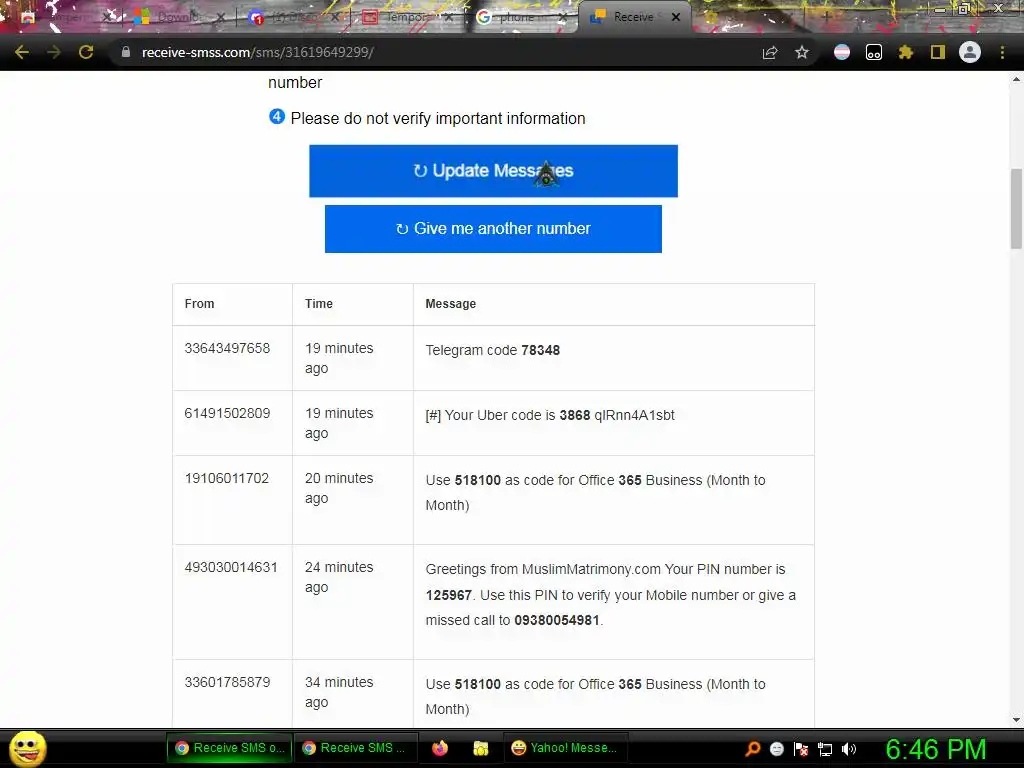Open the square face extension icon
This screenshot has width=1024, height=768.
click(x=874, y=52)
